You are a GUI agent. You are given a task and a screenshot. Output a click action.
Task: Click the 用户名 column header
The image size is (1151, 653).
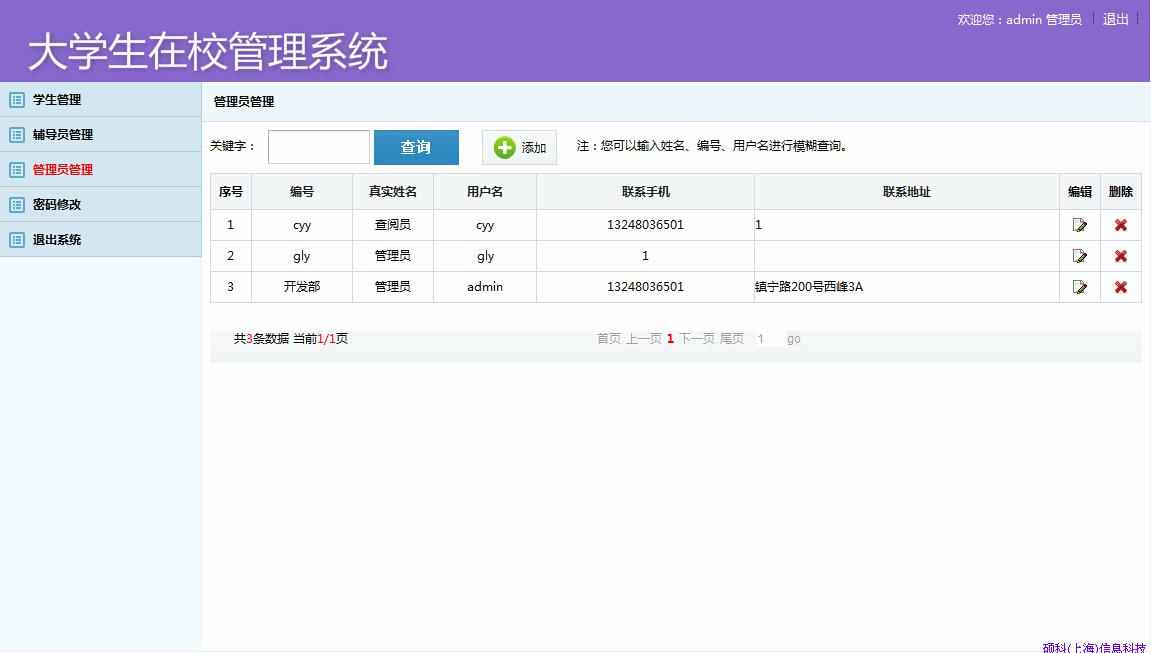point(484,192)
